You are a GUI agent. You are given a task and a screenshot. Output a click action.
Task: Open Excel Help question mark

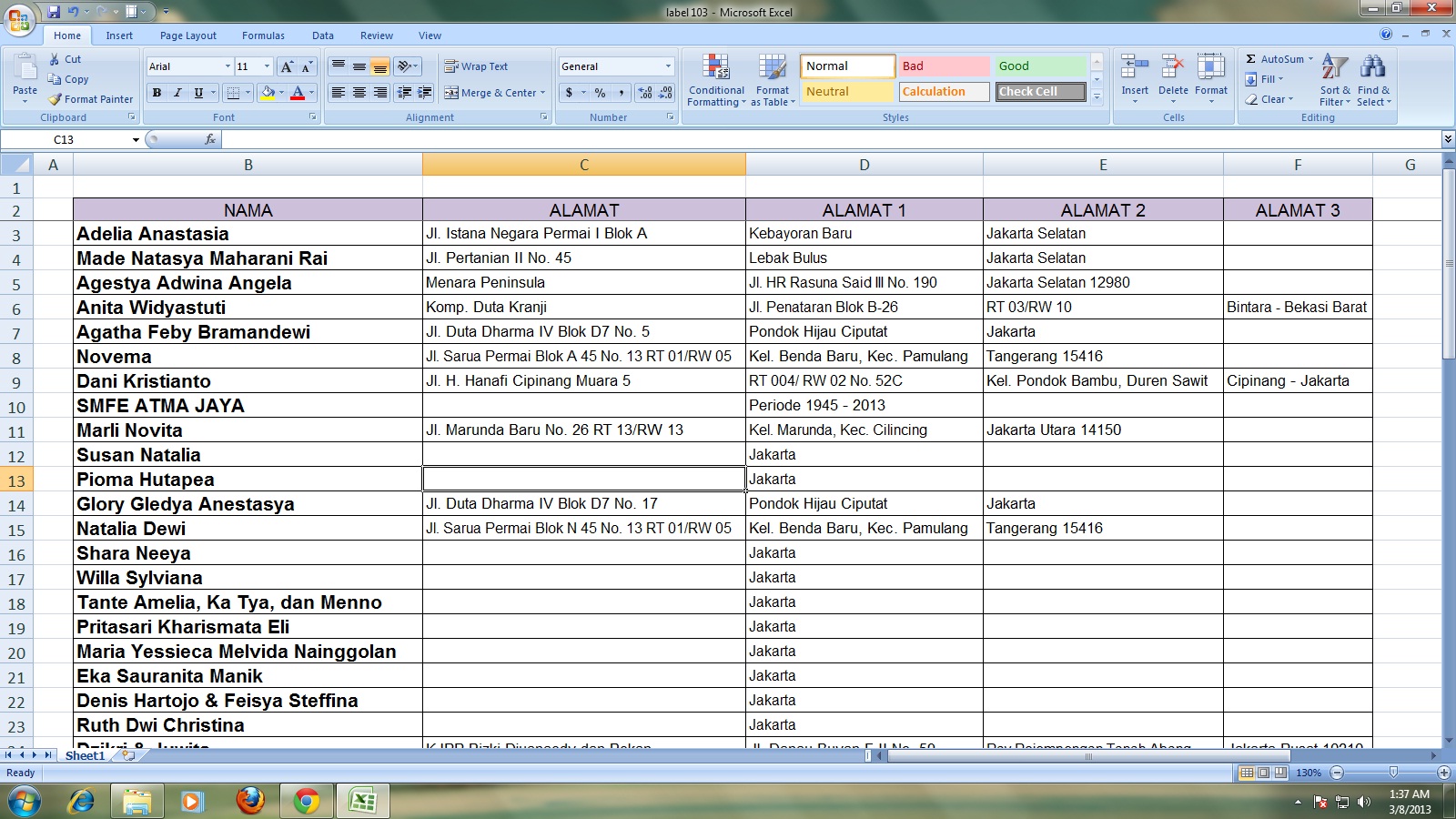(x=1386, y=35)
